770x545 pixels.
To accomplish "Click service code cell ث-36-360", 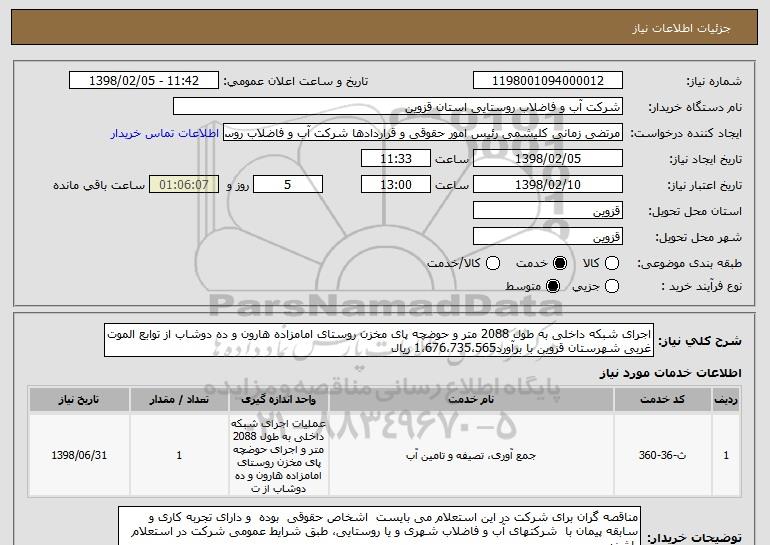I will pos(662,455).
